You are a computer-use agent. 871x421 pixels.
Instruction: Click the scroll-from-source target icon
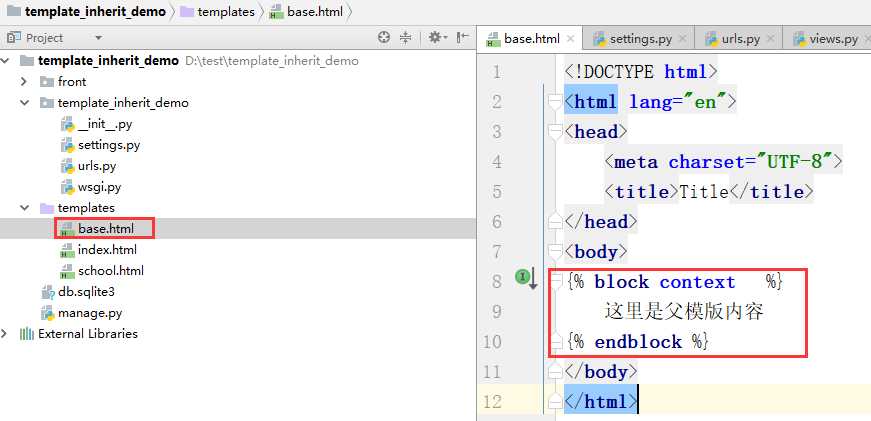click(x=384, y=38)
